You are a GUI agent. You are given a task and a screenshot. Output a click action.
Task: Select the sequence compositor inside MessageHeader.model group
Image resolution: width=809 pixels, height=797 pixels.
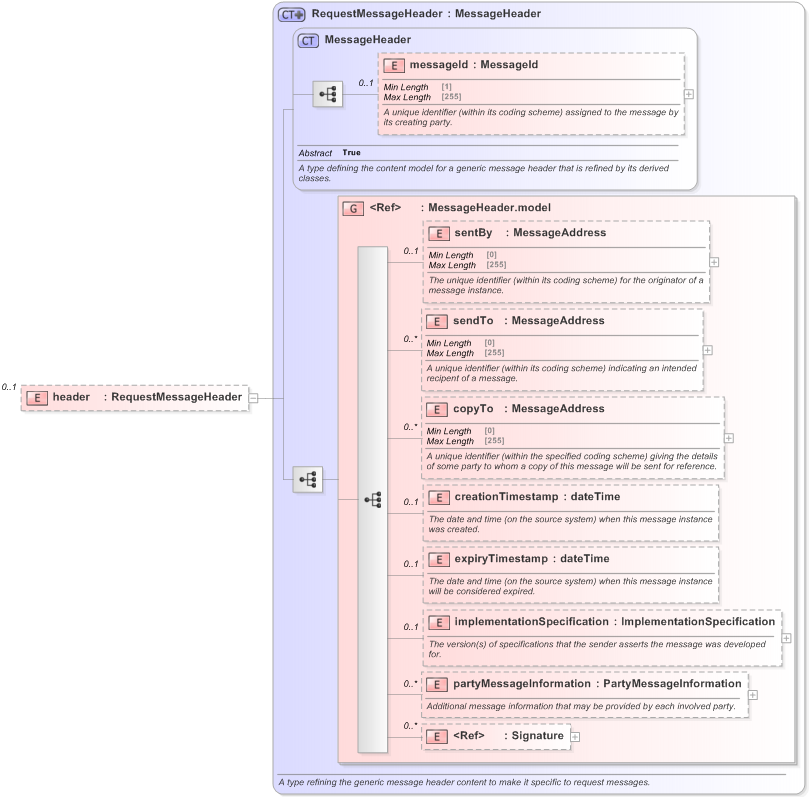(373, 498)
